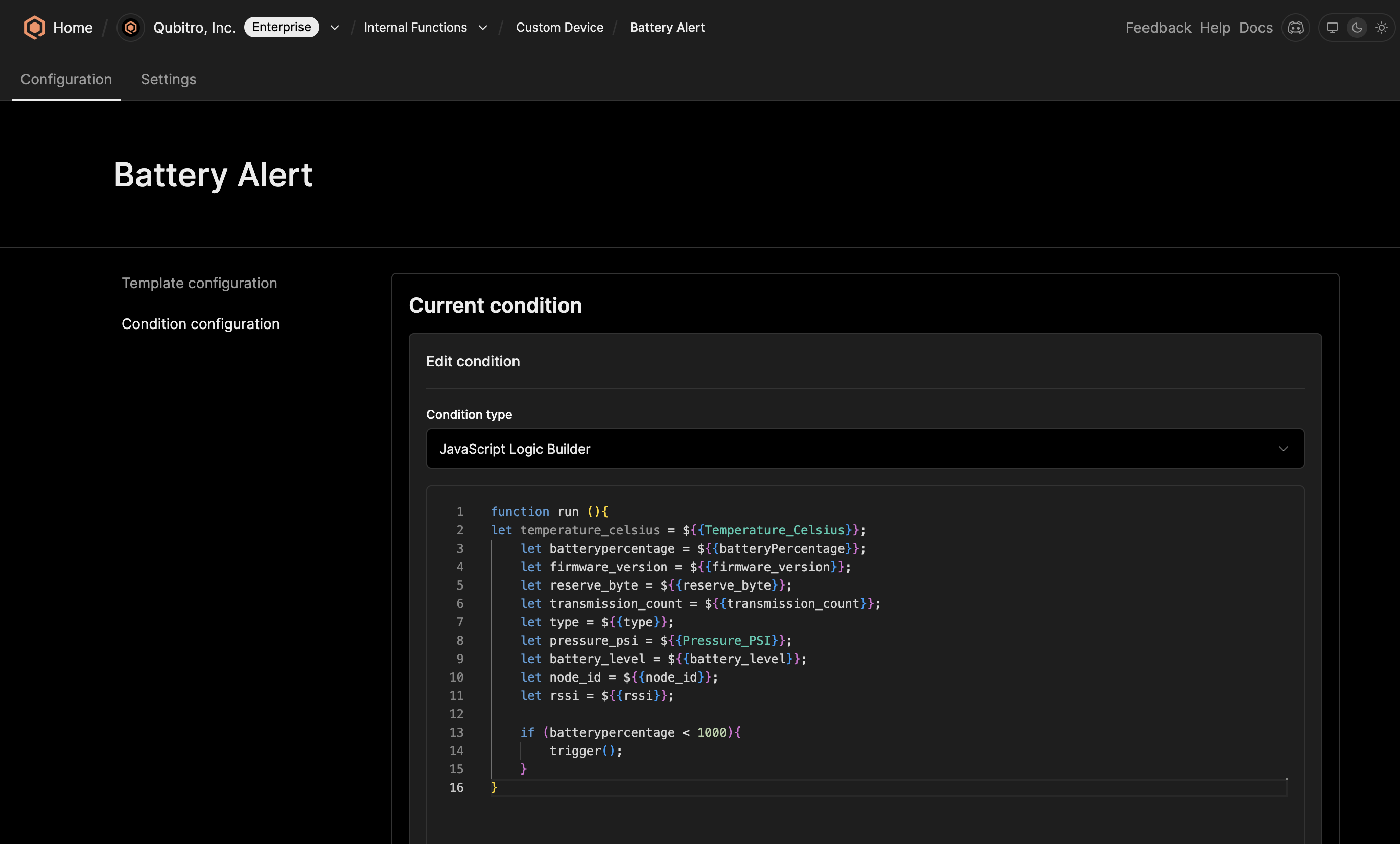
Task: Click the reserve_byte declaration line
Action: (656, 585)
